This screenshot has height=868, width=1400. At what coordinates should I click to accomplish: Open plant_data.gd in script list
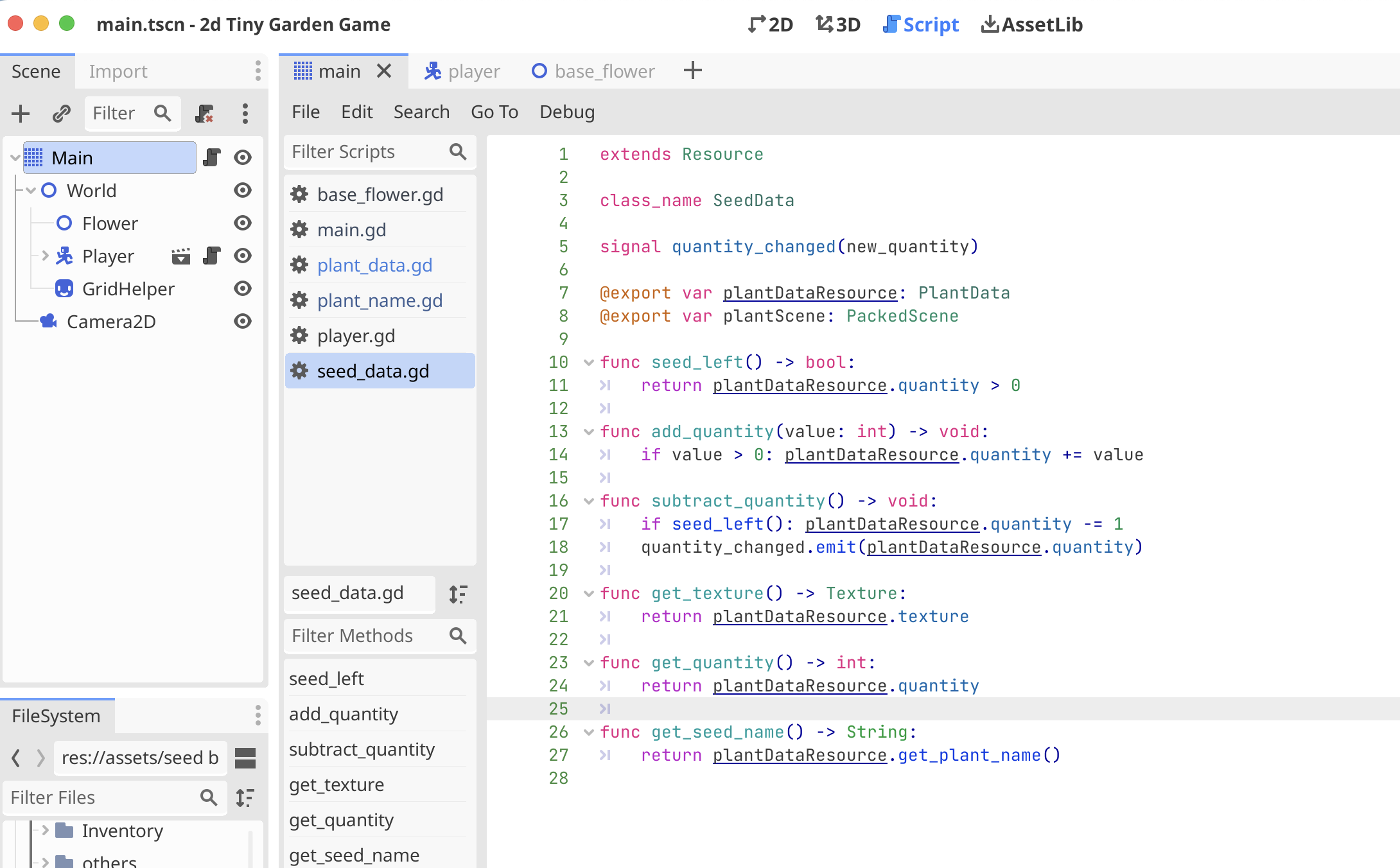[374, 265]
